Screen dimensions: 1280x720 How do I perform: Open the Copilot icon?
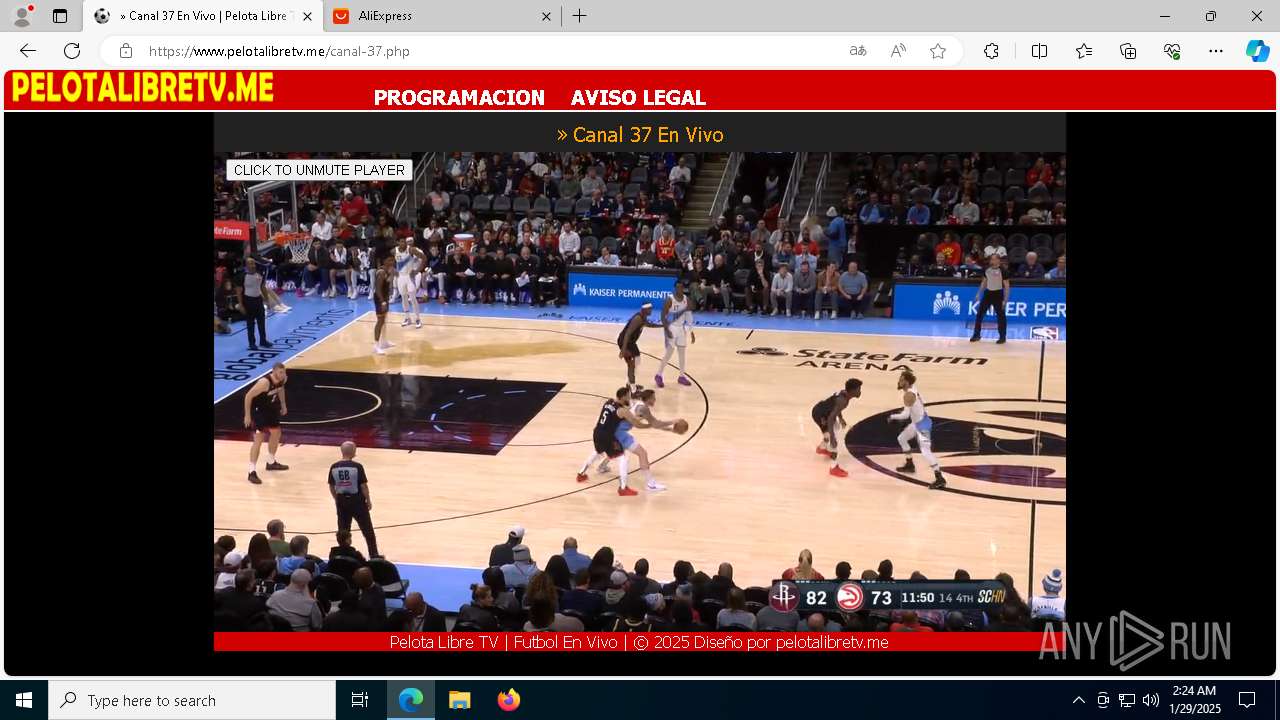[x=1257, y=51]
